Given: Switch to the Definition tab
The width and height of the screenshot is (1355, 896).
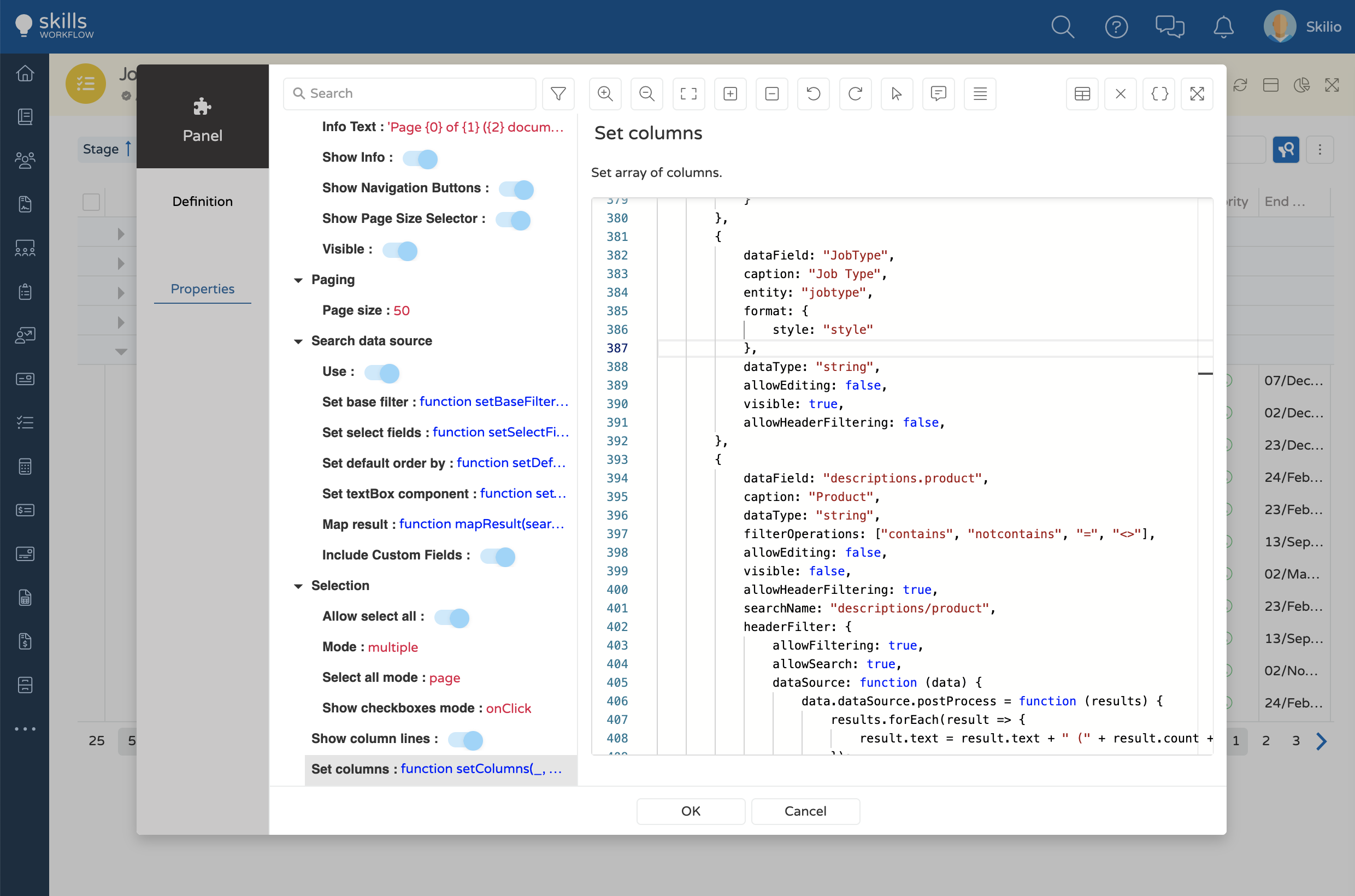Looking at the screenshot, I should [202, 201].
